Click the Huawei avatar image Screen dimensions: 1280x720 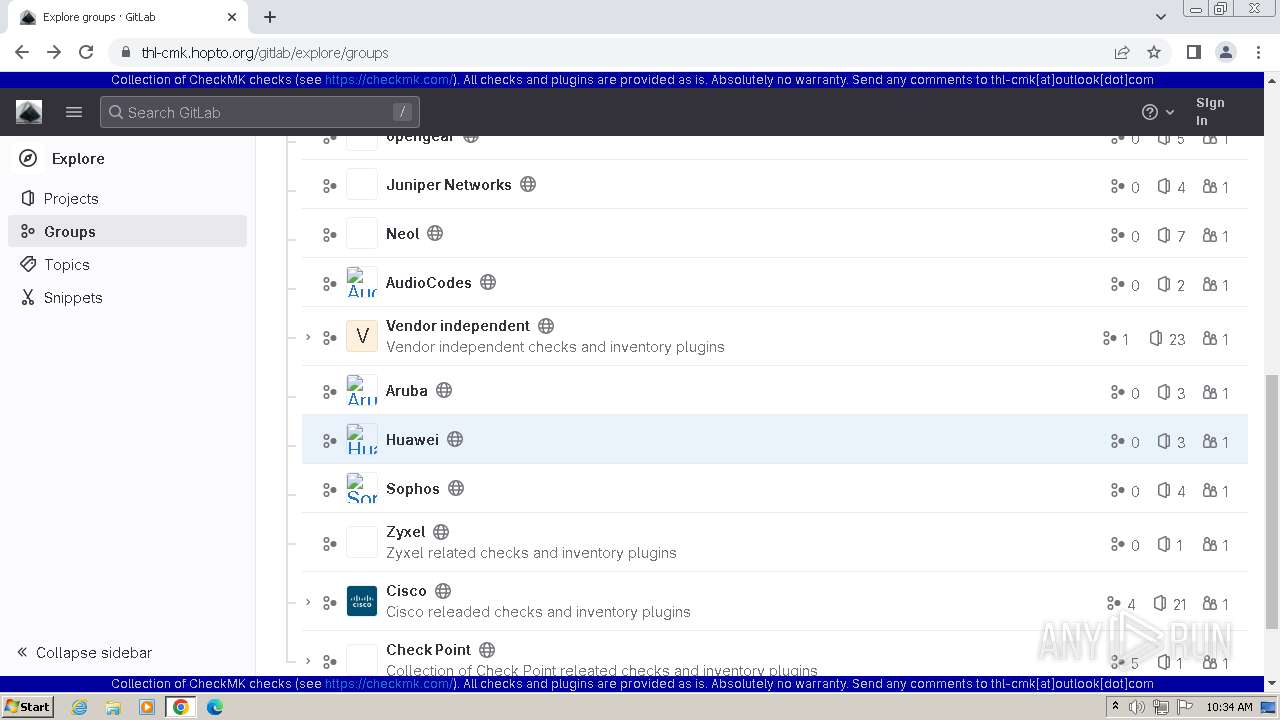coord(362,440)
